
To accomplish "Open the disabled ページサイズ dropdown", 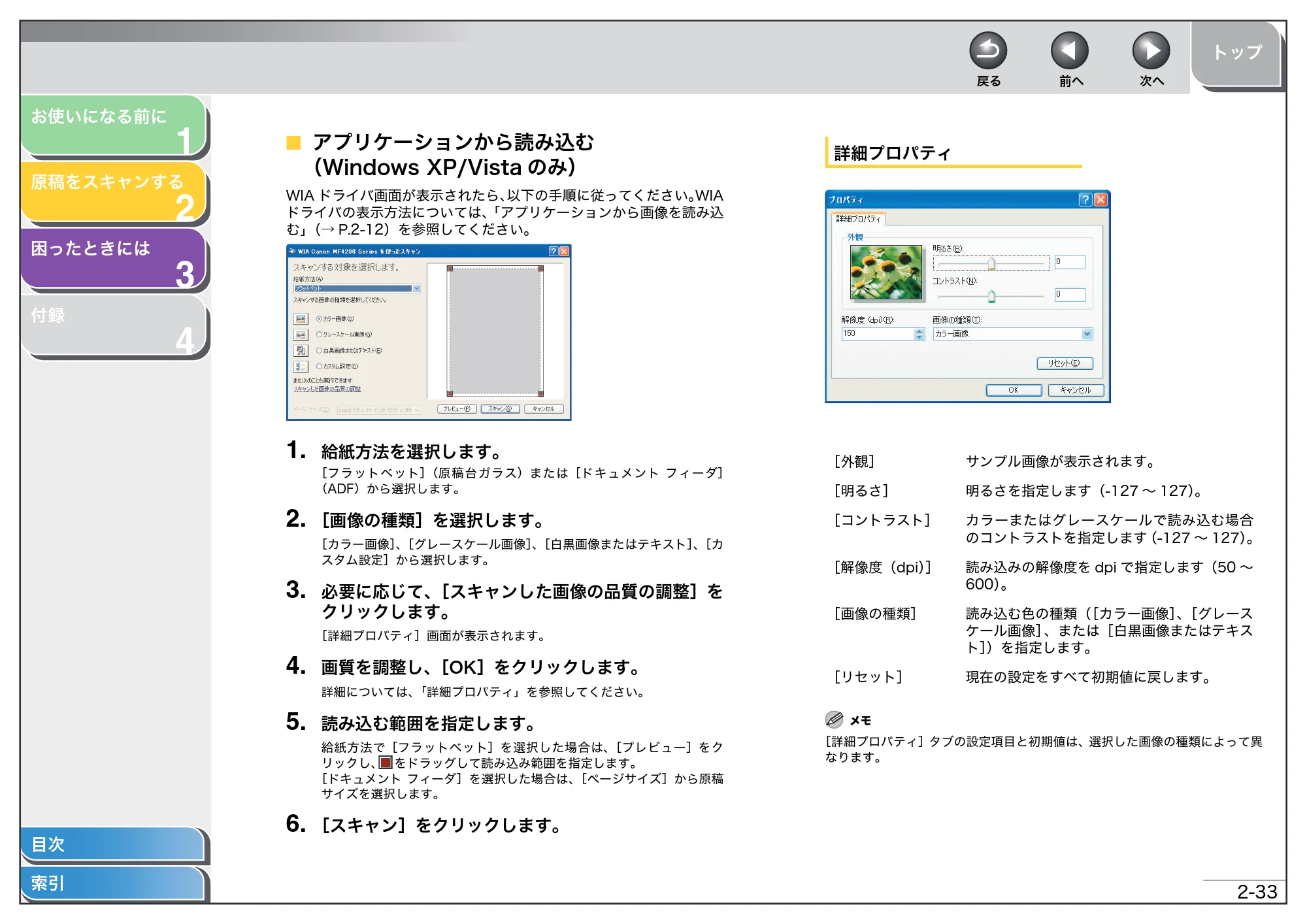I will click(x=378, y=410).
